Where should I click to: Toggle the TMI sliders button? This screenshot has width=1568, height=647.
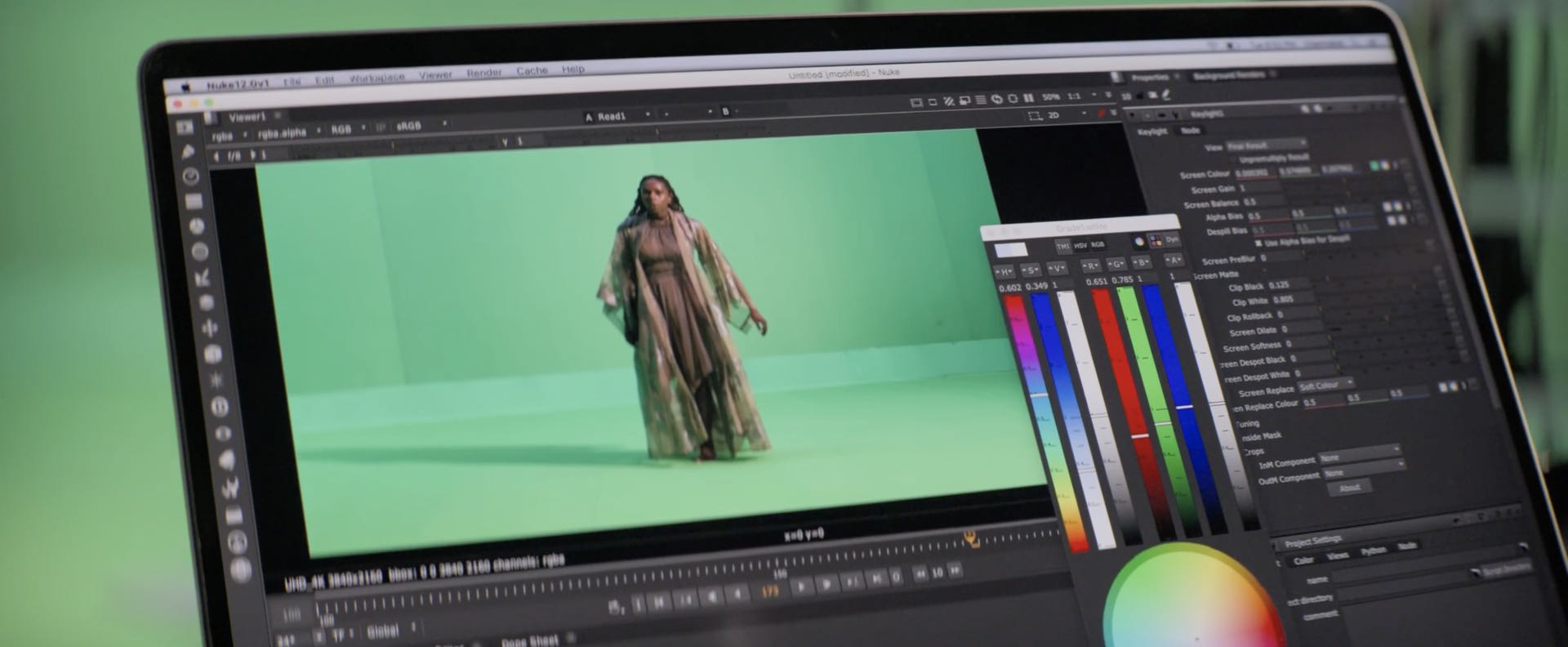[x=1062, y=246]
